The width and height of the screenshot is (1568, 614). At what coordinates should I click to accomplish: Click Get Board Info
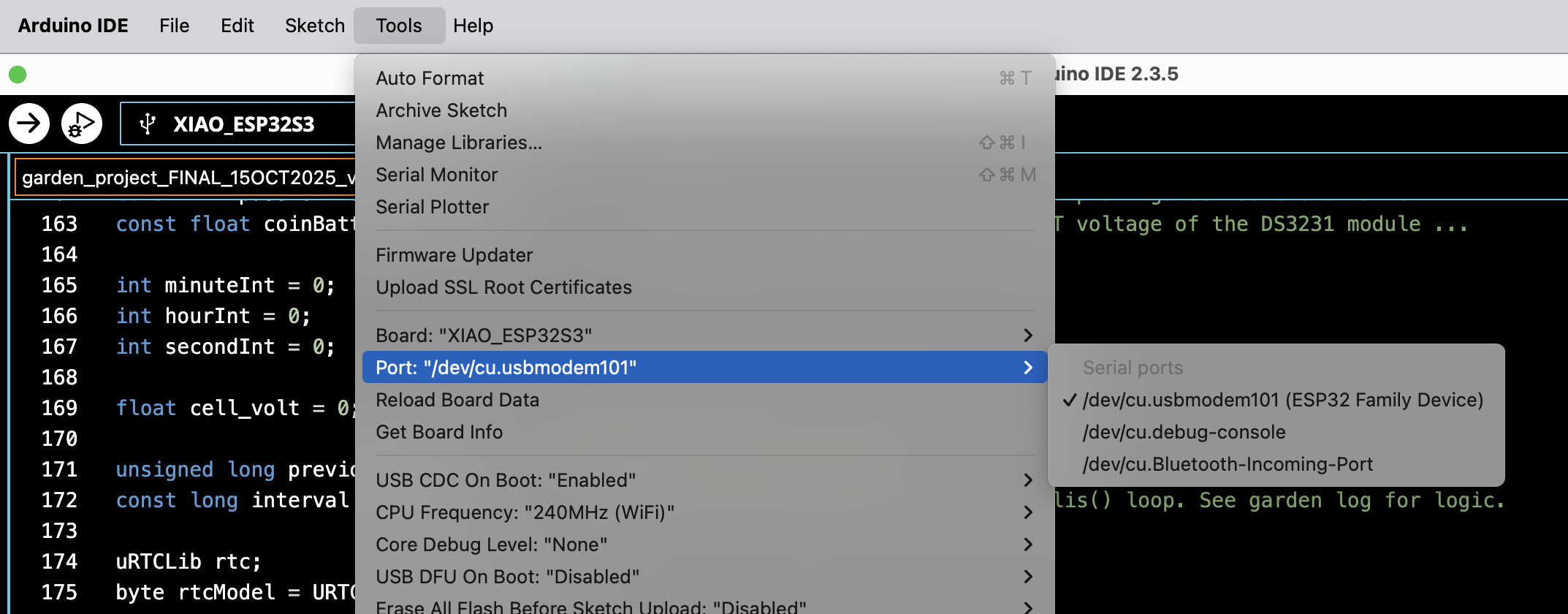(x=439, y=432)
